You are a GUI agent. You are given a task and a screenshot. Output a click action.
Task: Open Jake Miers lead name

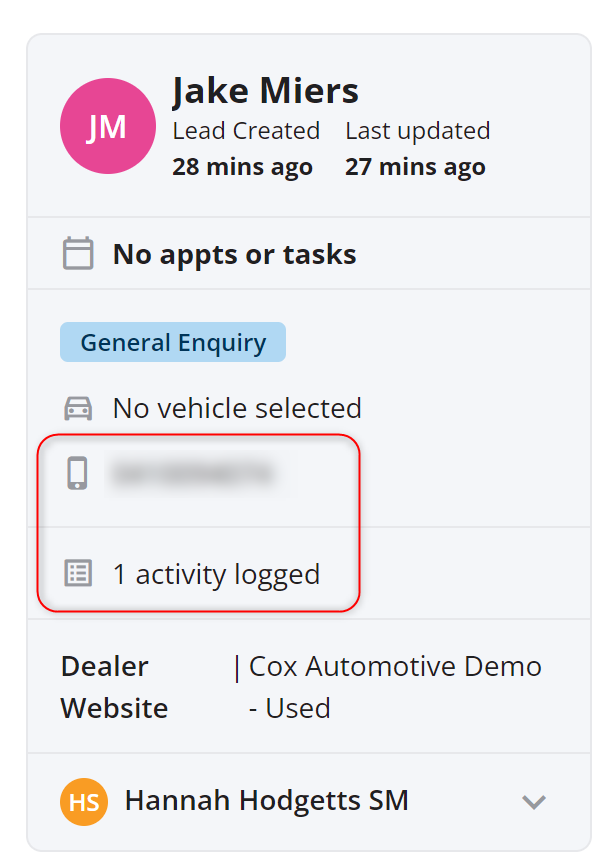click(265, 91)
